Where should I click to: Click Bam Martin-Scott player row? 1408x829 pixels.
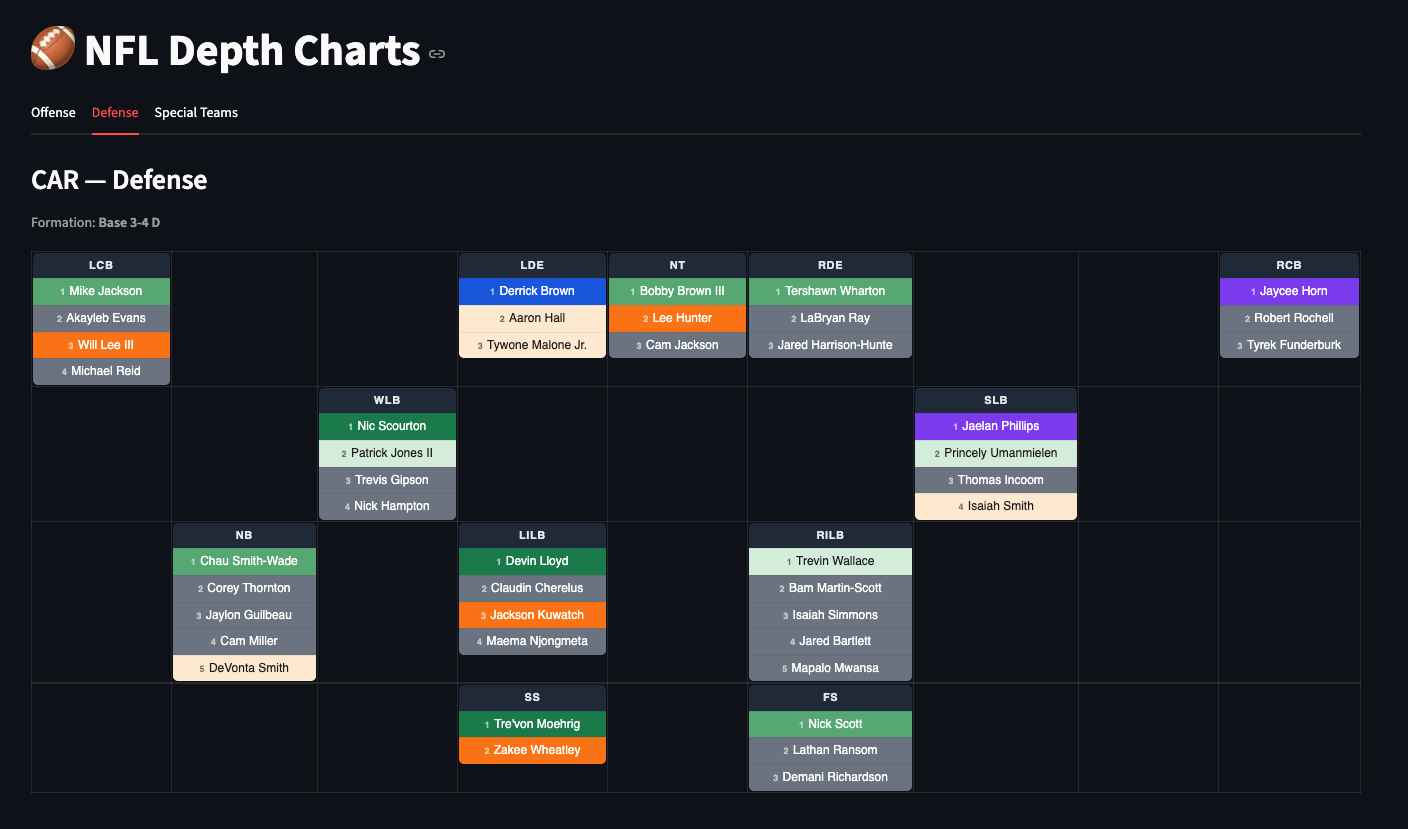tap(830, 588)
